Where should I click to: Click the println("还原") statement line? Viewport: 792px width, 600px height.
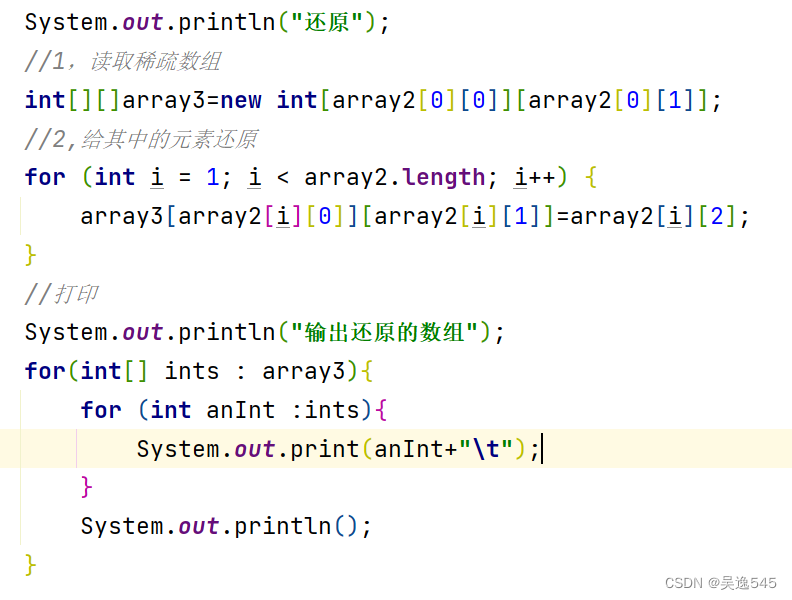207,22
